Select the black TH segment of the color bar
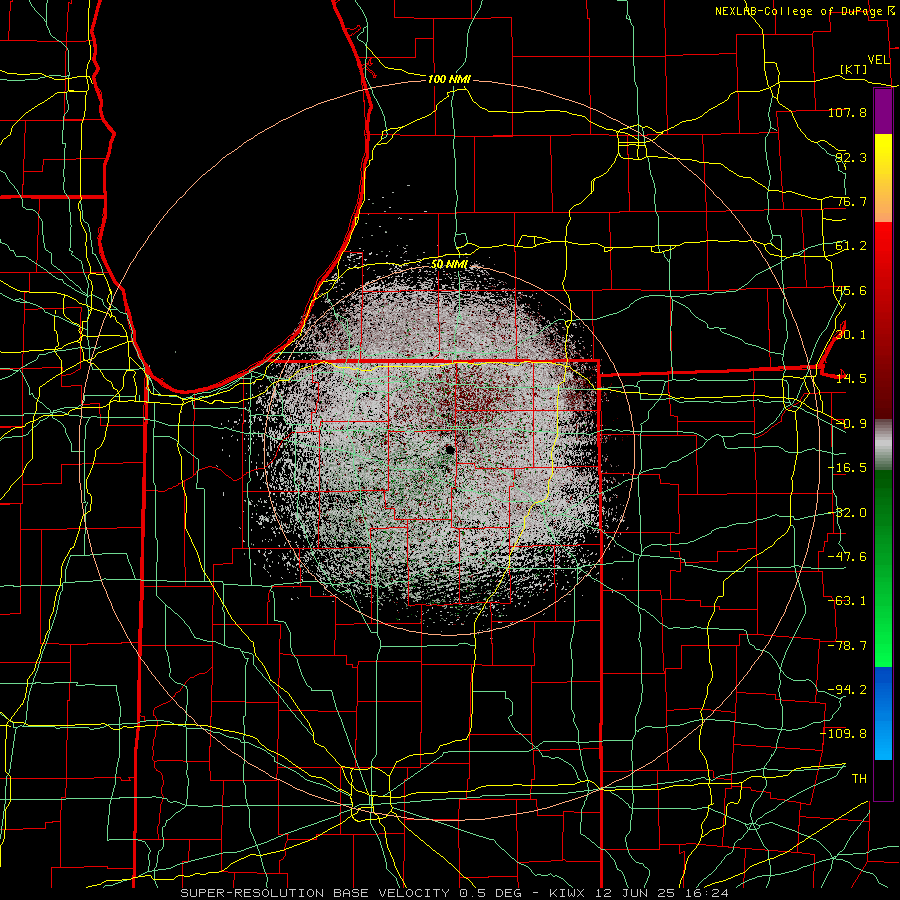The width and height of the screenshot is (900, 900). point(883,779)
